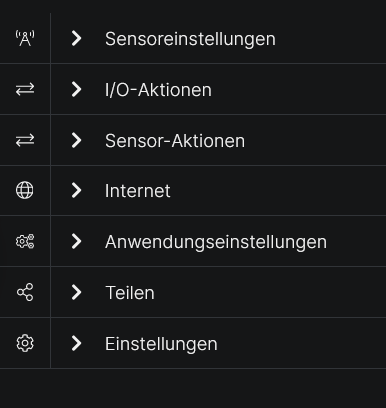This screenshot has width=386, height=408.
Task: Click the swap arrows icon beside Sensor-Aktionen
Action: [x=25, y=140]
